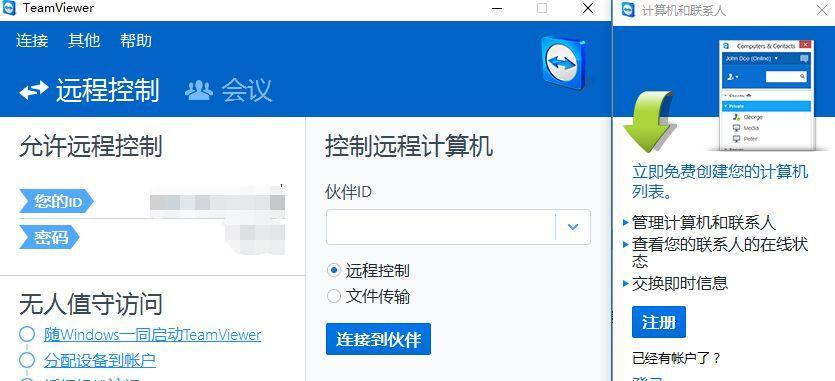Click the meeting people icon
The image size is (835, 381).
(199, 90)
